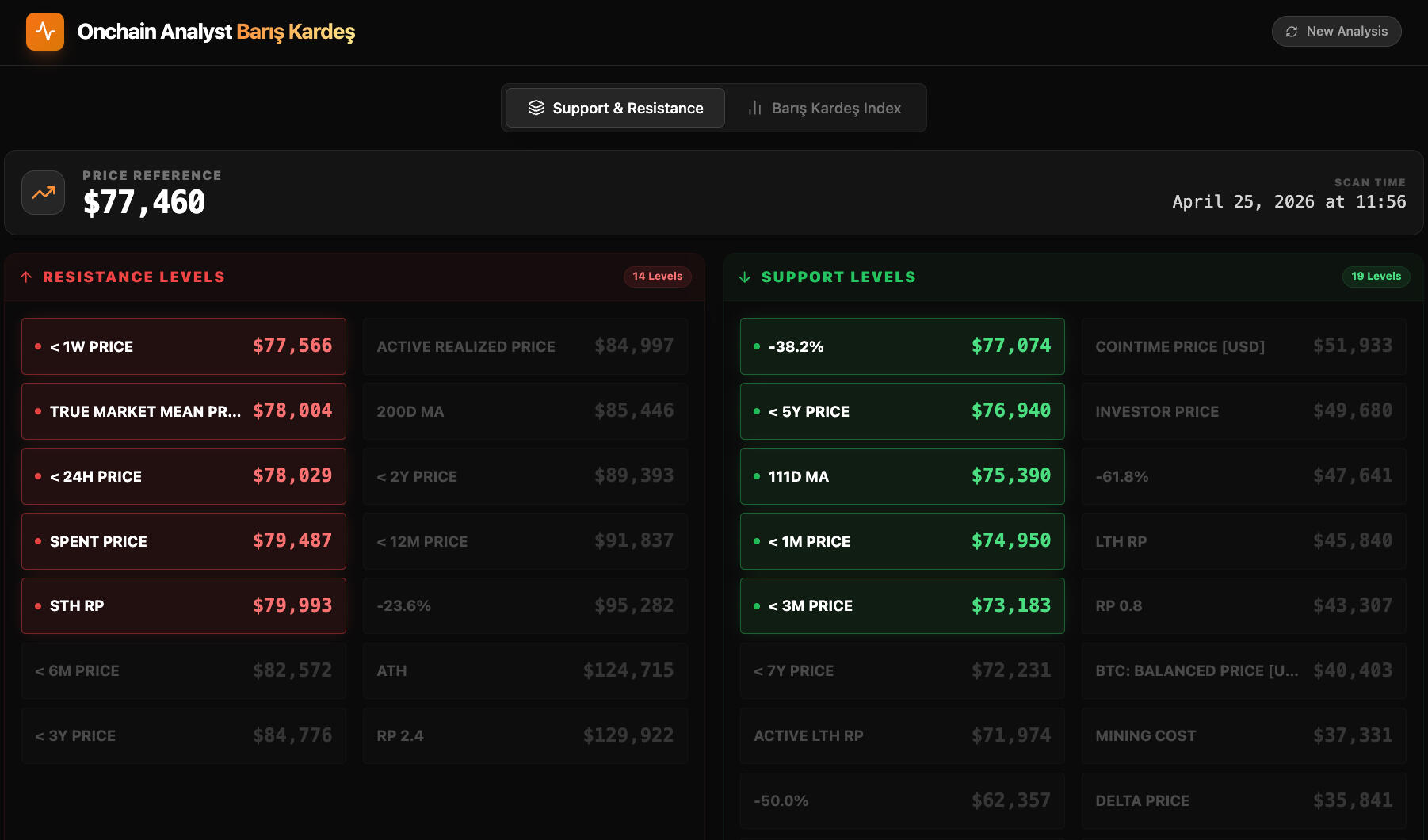Select the Support & Resistance tab

pos(615,108)
